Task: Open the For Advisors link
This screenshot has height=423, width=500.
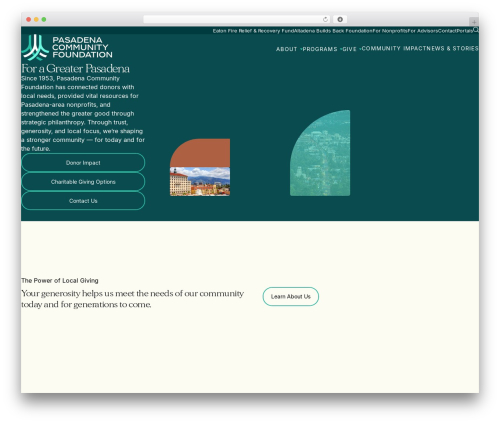Action: (x=422, y=31)
